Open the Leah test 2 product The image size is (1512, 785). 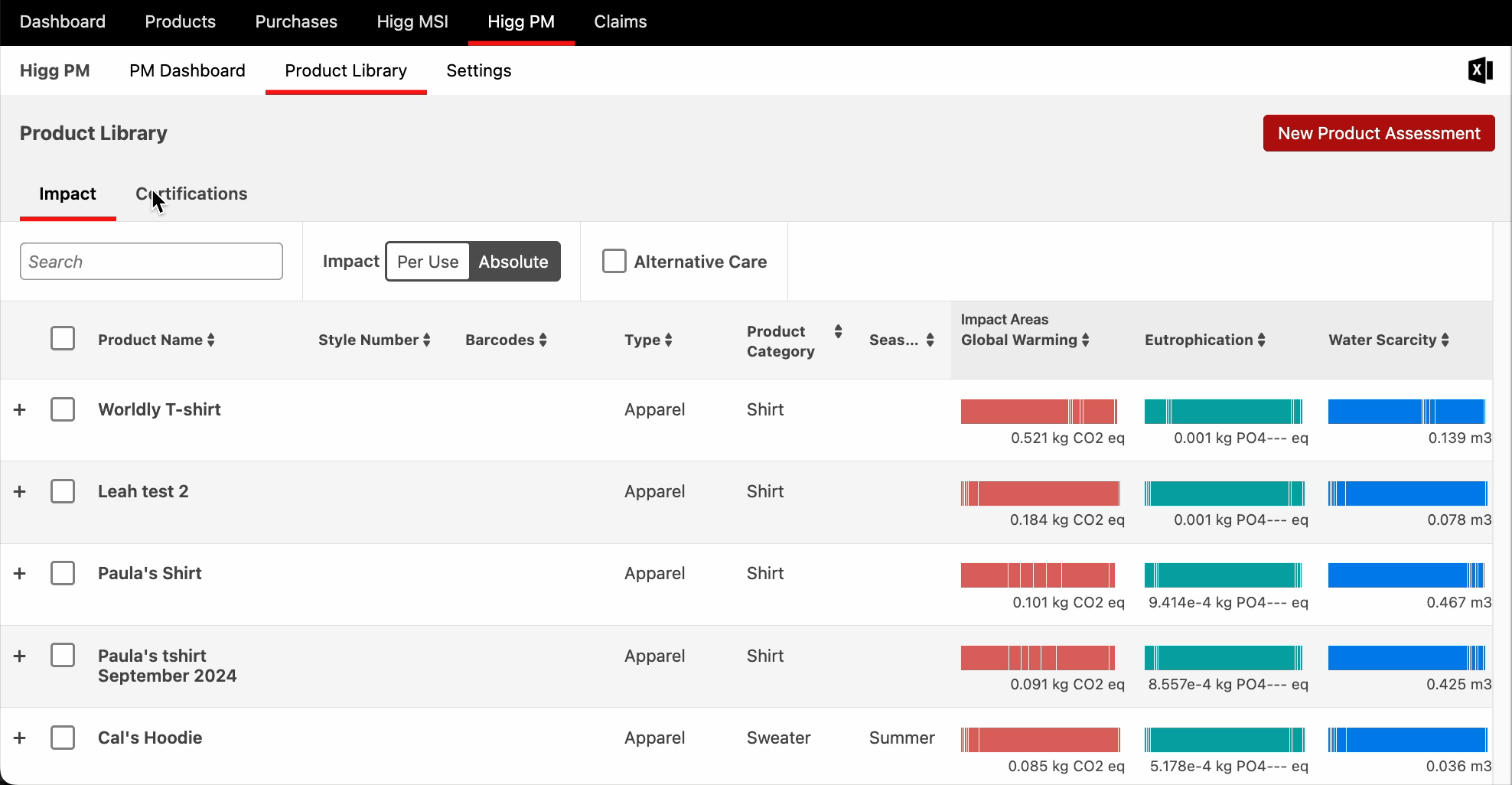[x=143, y=491]
